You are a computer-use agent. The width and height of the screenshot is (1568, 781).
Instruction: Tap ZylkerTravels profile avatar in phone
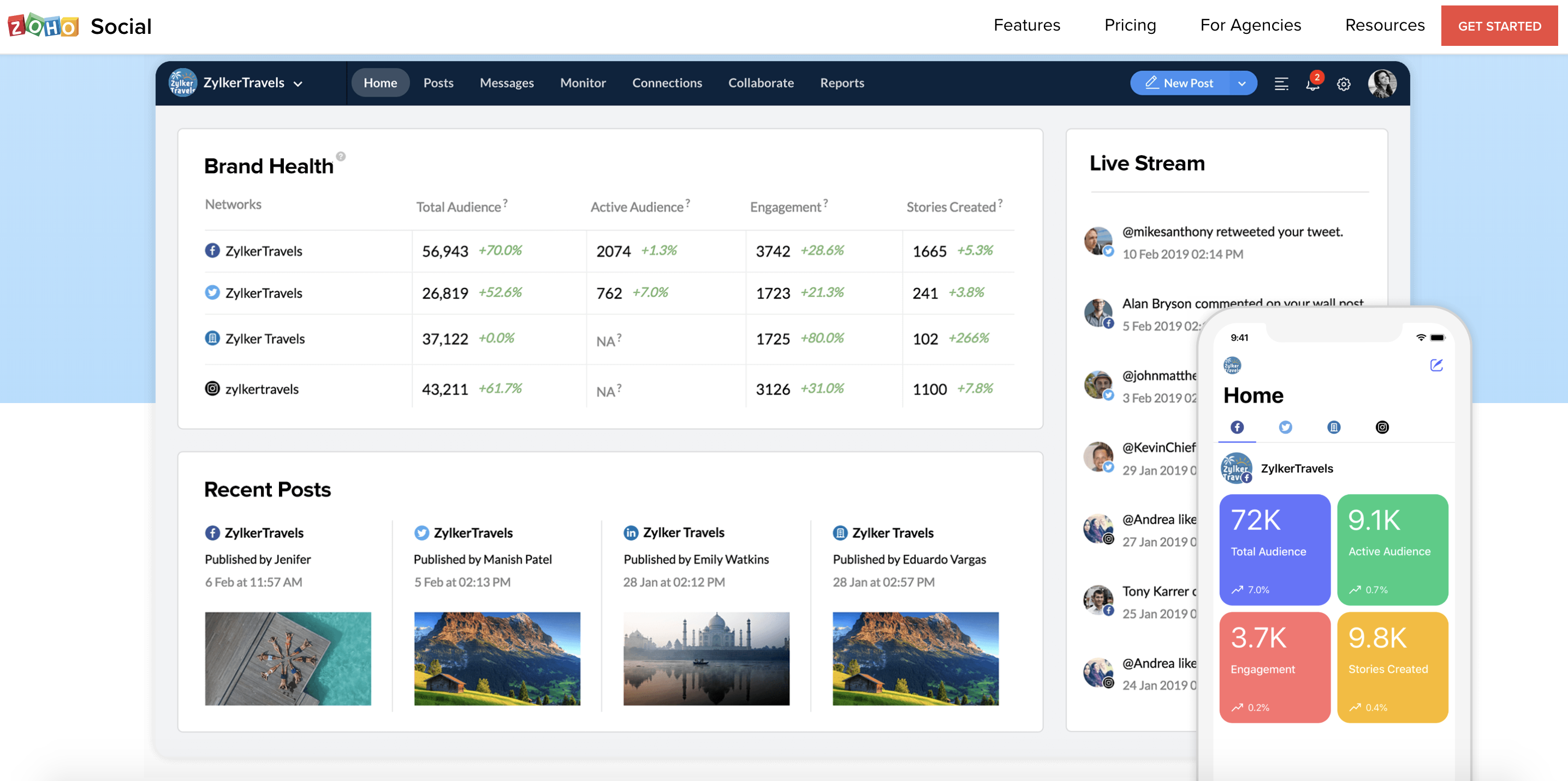tap(1236, 468)
